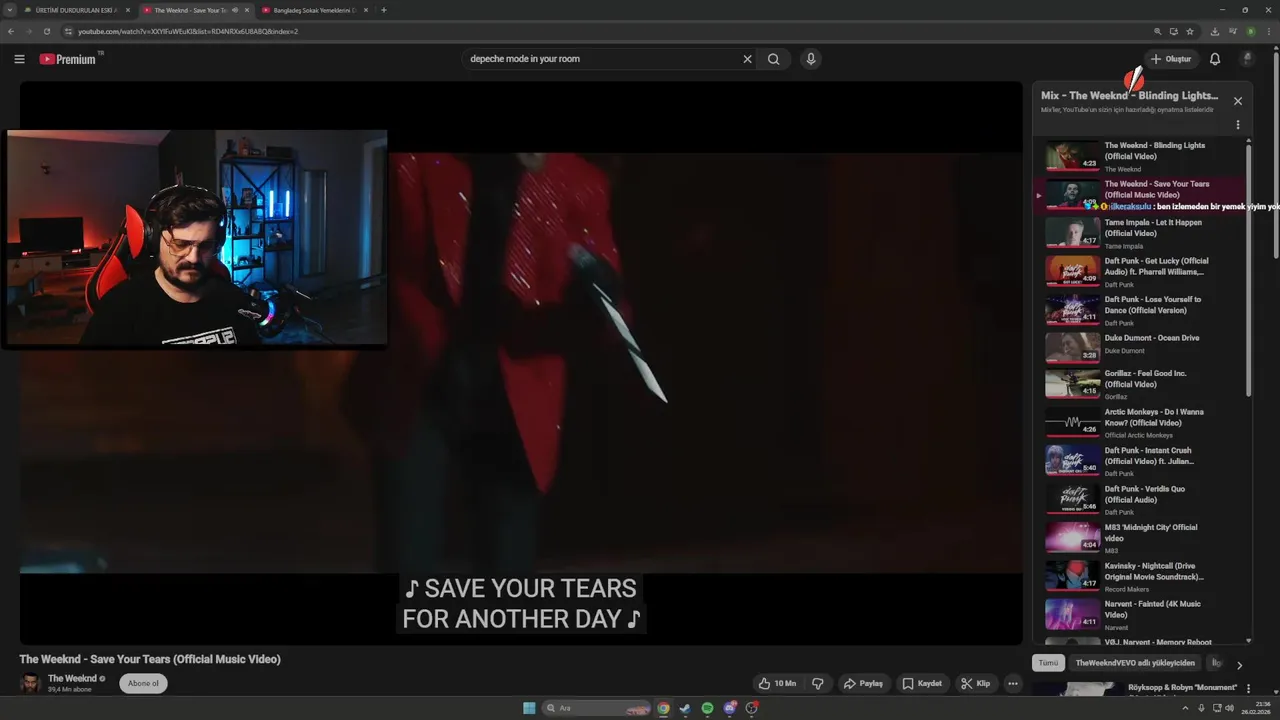Viewport: 1280px width, 720px height.
Task: Open Steam from taskbar
Action: coord(685,708)
